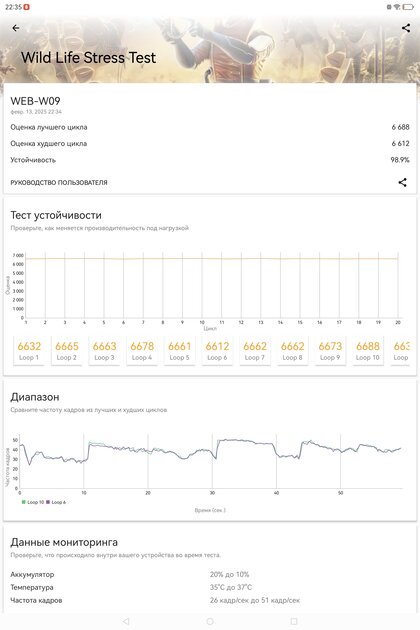The width and height of the screenshot is (420, 630).
Task: Toggle Loop 6 purple legend entry
Action: 56,502
